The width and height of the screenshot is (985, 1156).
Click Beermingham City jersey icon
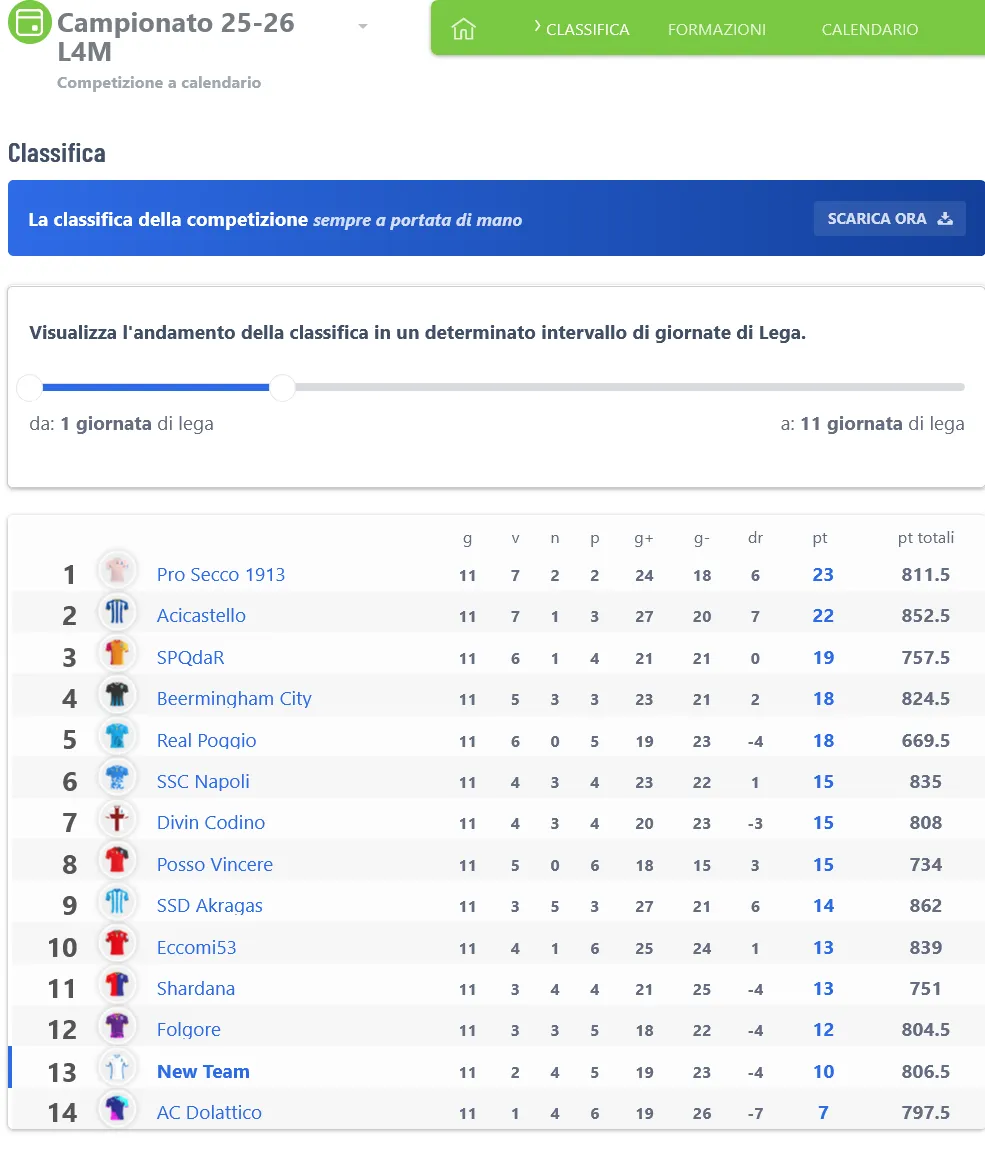tap(117, 697)
